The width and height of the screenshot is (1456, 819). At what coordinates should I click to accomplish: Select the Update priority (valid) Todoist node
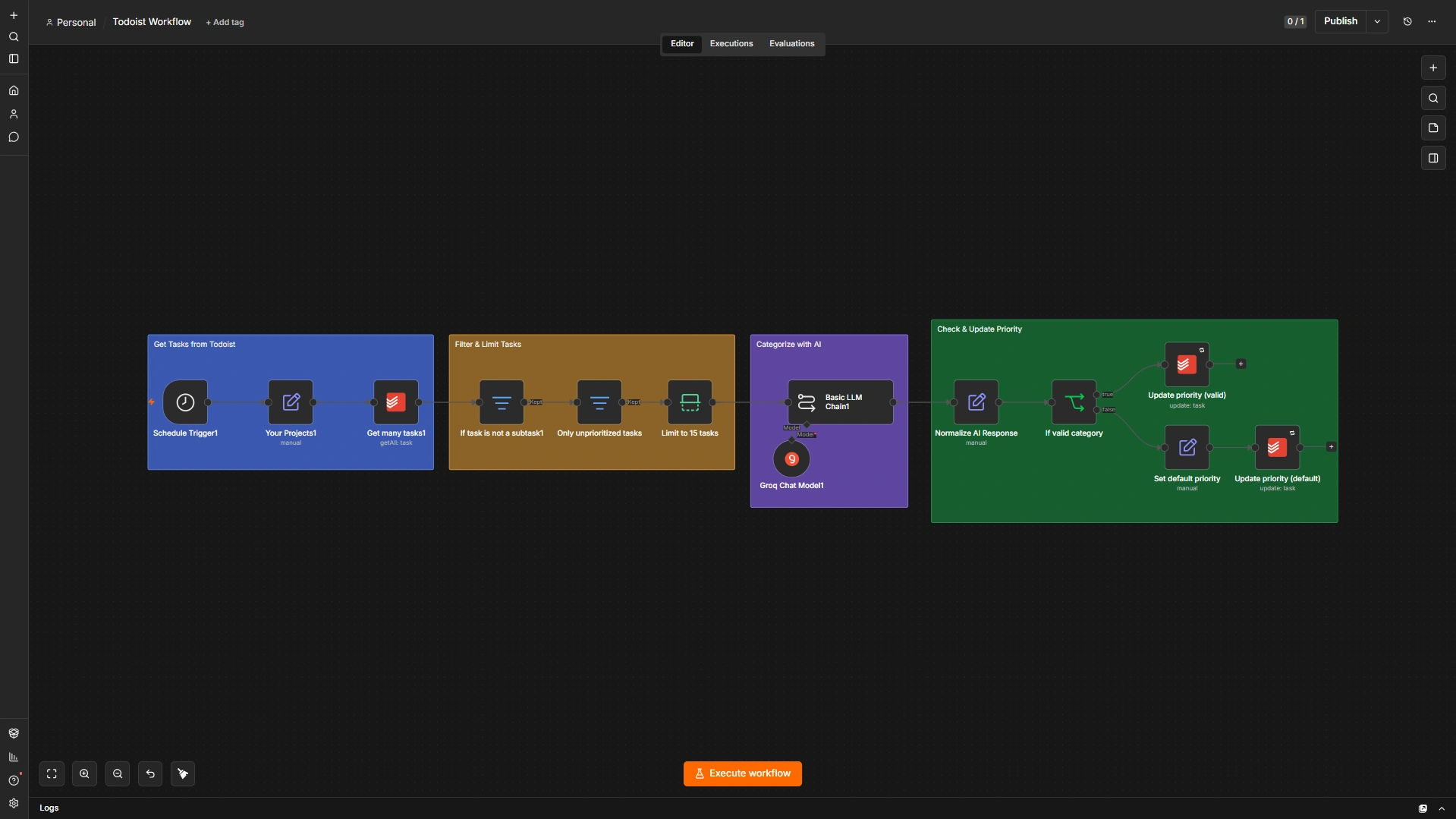click(x=1187, y=364)
